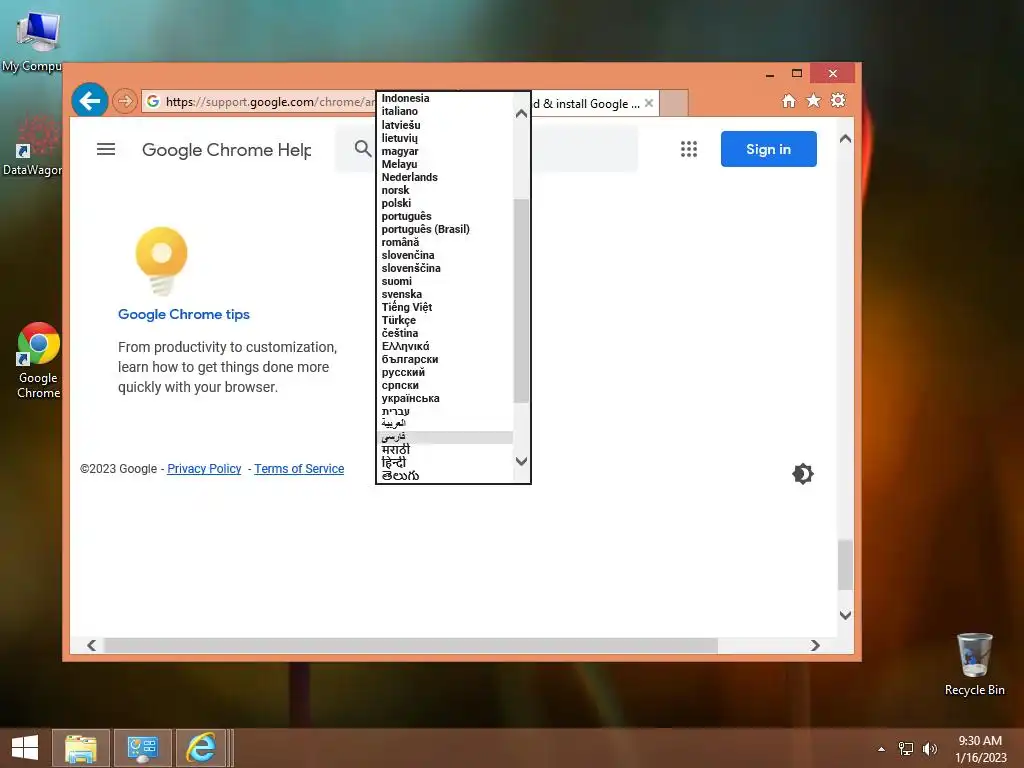This screenshot has height=768, width=1024.
Task: Open volume speaker tray icon
Action: point(929,749)
